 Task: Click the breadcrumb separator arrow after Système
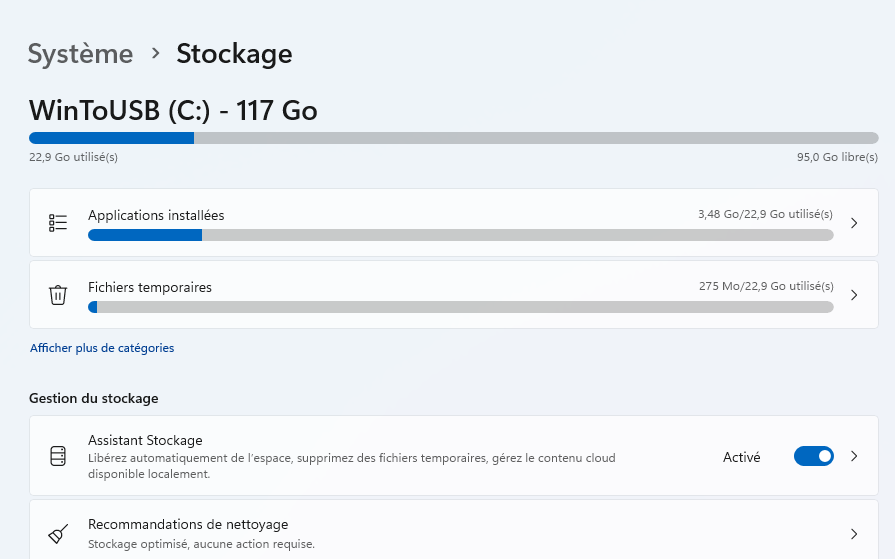[155, 53]
